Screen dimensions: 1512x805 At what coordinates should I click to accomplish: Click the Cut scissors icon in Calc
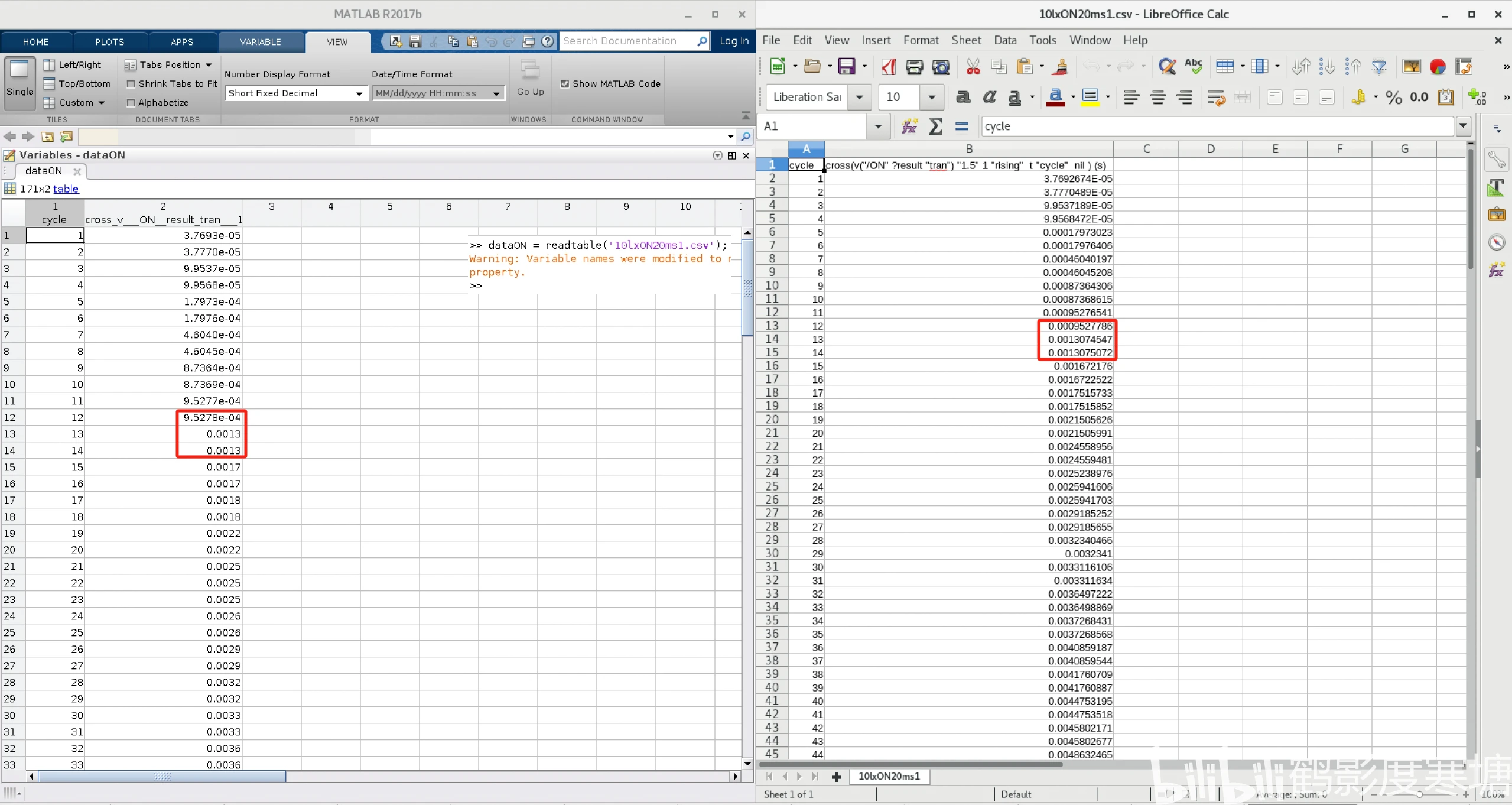[973, 67]
